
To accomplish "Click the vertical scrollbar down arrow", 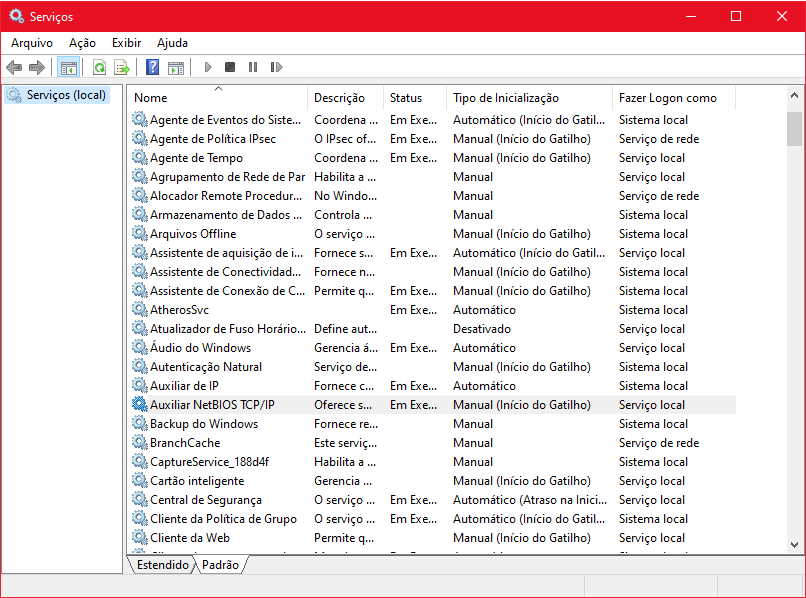I will [x=795, y=545].
